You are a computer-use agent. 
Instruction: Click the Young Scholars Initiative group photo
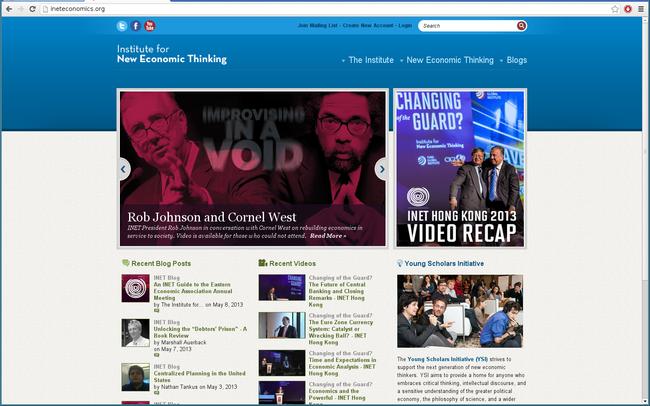[x=460, y=311]
